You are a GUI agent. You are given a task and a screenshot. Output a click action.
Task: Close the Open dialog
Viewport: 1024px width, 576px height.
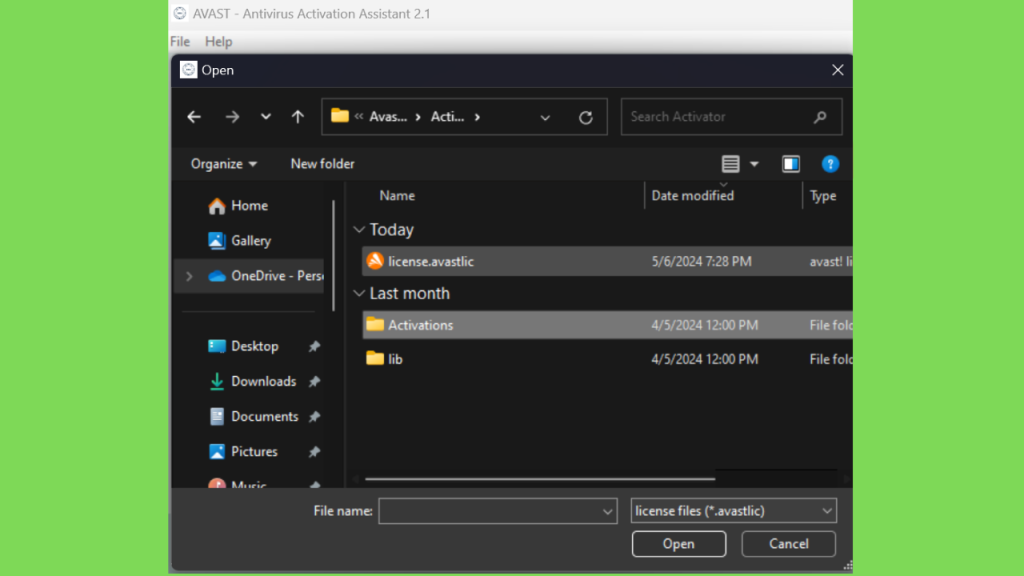pos(837,70)
